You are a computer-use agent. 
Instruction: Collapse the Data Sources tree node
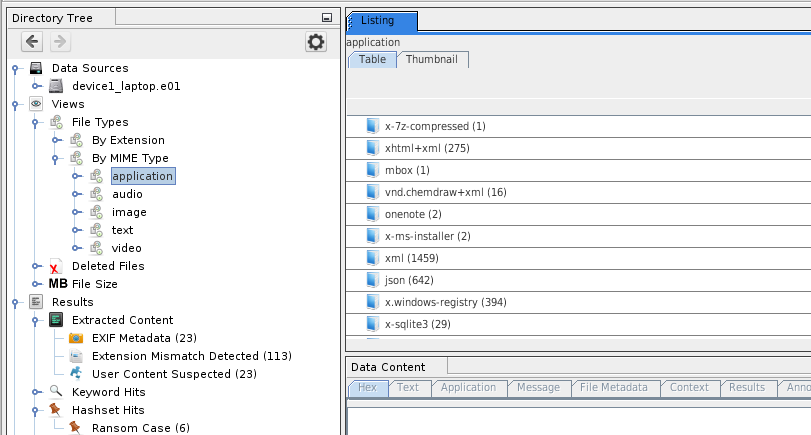coord(16,68)
